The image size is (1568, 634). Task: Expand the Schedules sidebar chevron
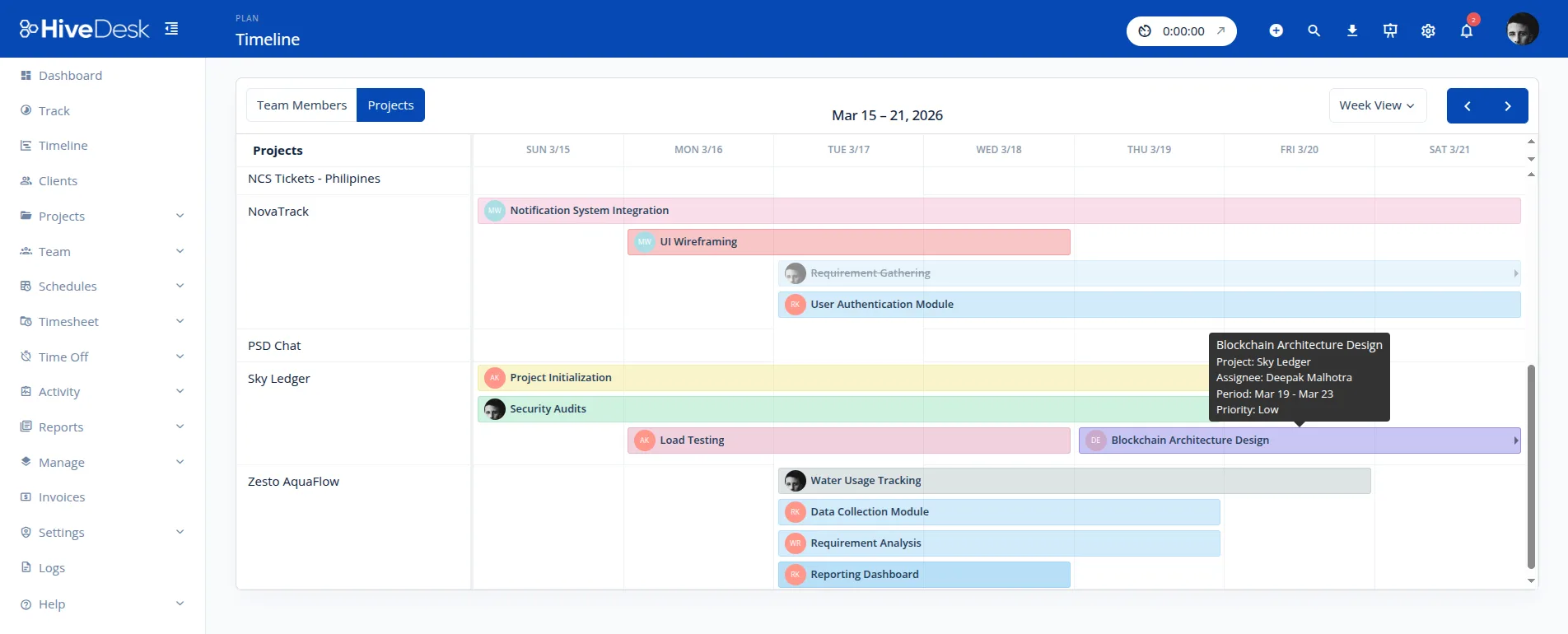[x=180, y=286]
